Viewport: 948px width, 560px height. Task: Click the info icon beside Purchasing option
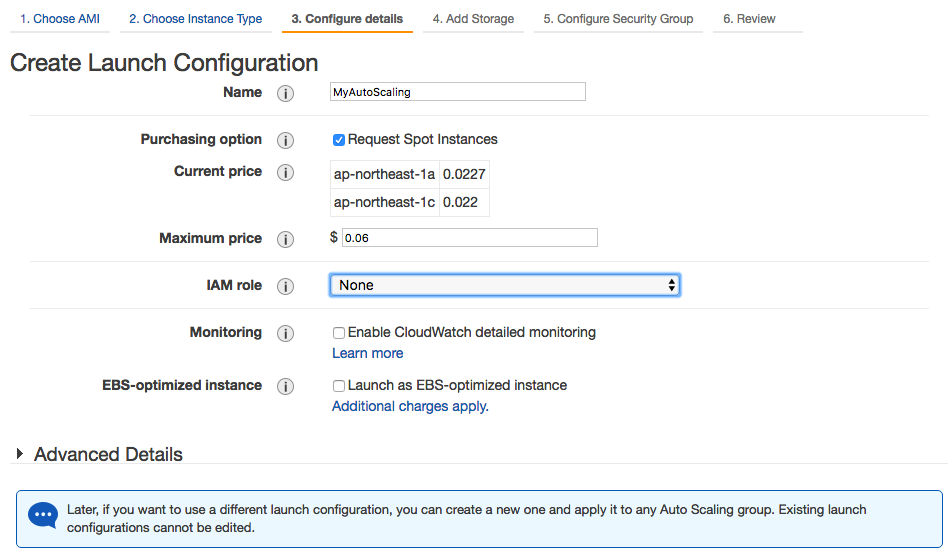(x=285, y=140)
